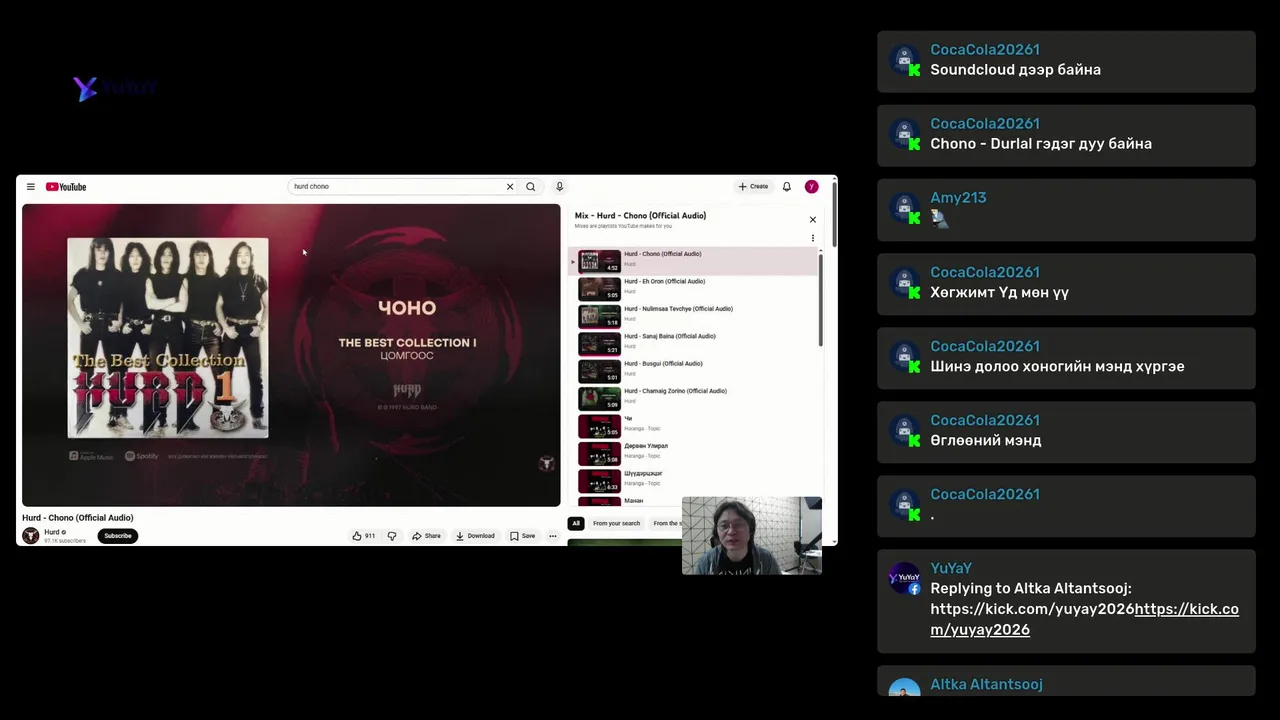Select Hurd - Chamaig Zorino in playlist
This screenshot has width=1280, height=720.
[x=695, y=398]
